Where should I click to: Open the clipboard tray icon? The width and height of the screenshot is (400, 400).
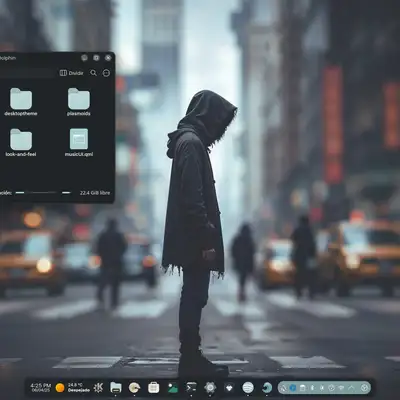[x=302, y=388]
